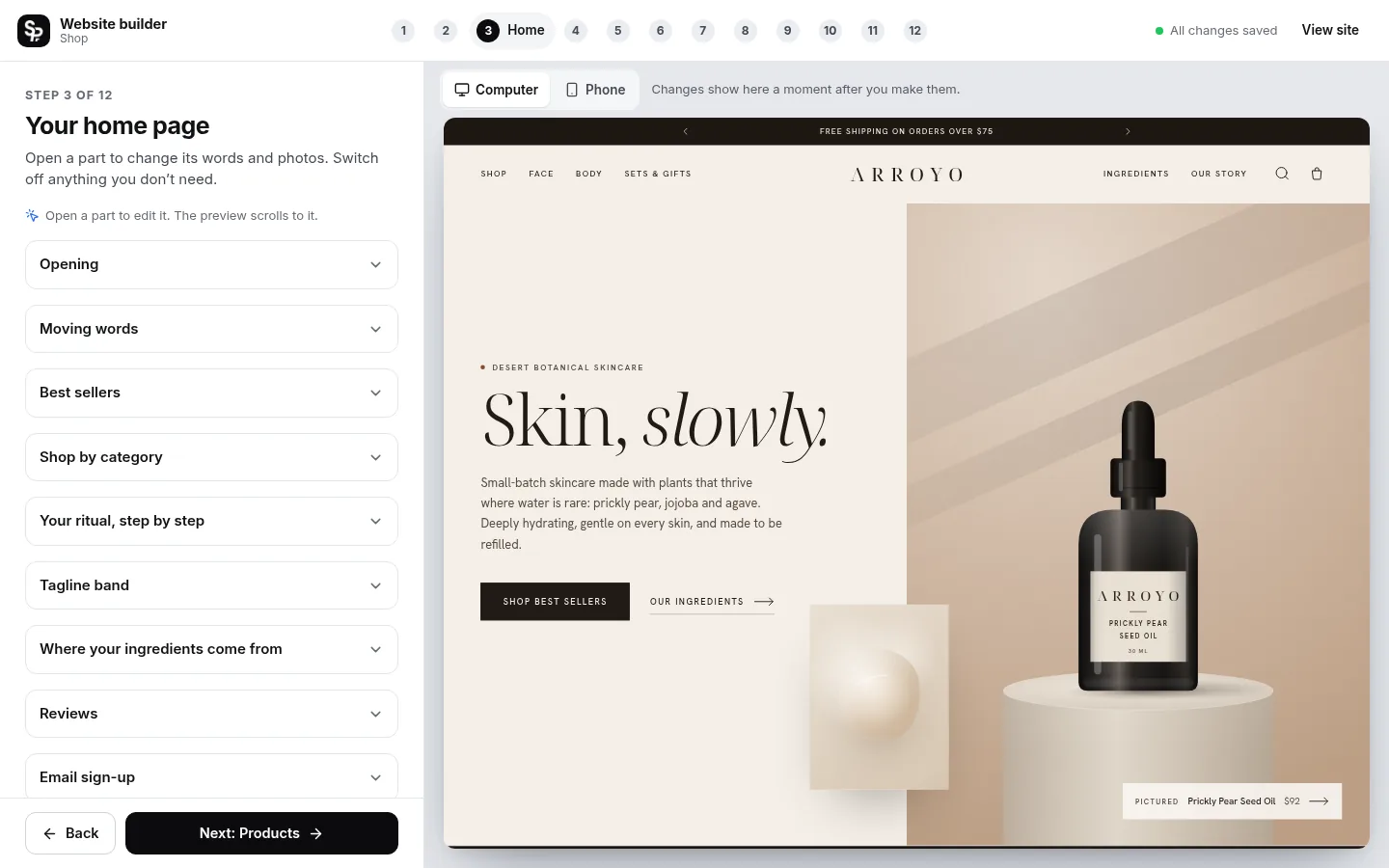Go to step 2
Screen dimensions: 1389x868
pyautogui.click(x=446, y=31)
